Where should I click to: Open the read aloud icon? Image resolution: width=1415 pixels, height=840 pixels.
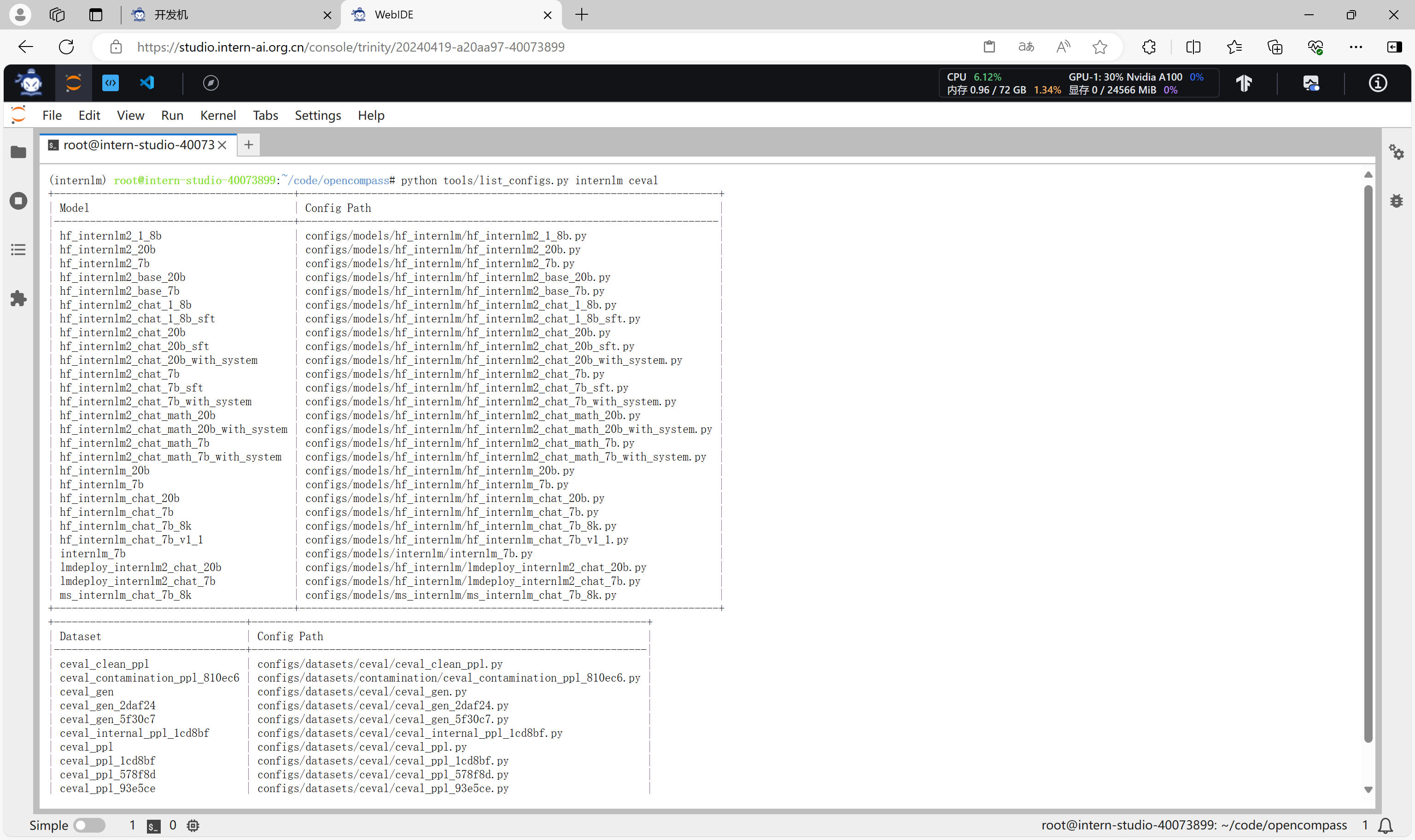pos(1063,47)
